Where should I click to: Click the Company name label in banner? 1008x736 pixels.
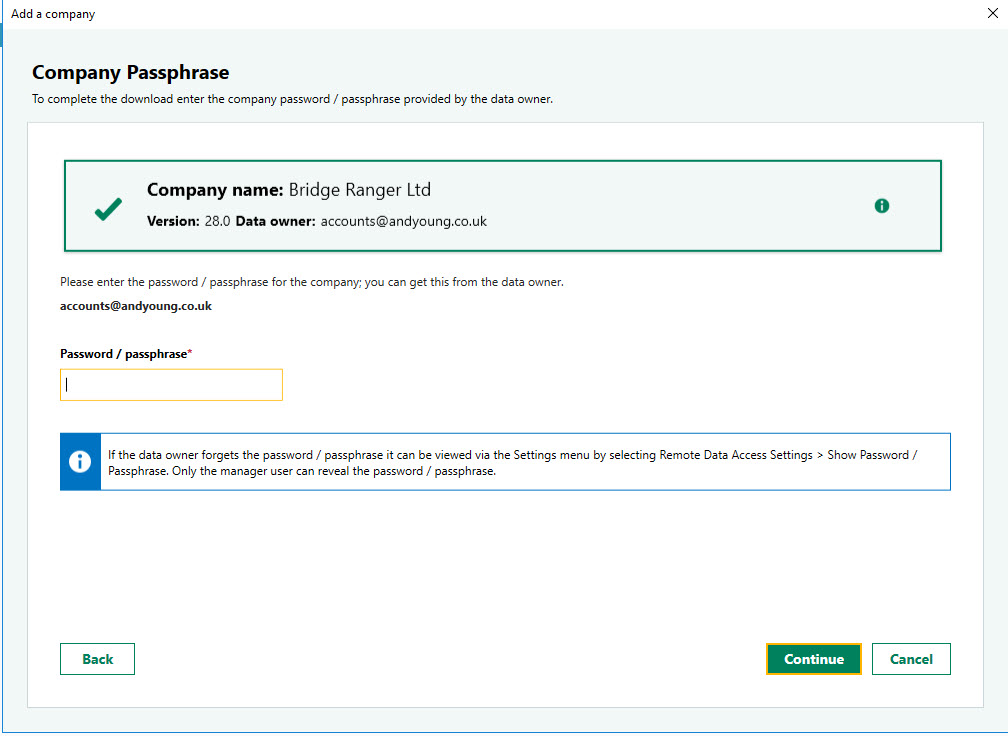215,190
